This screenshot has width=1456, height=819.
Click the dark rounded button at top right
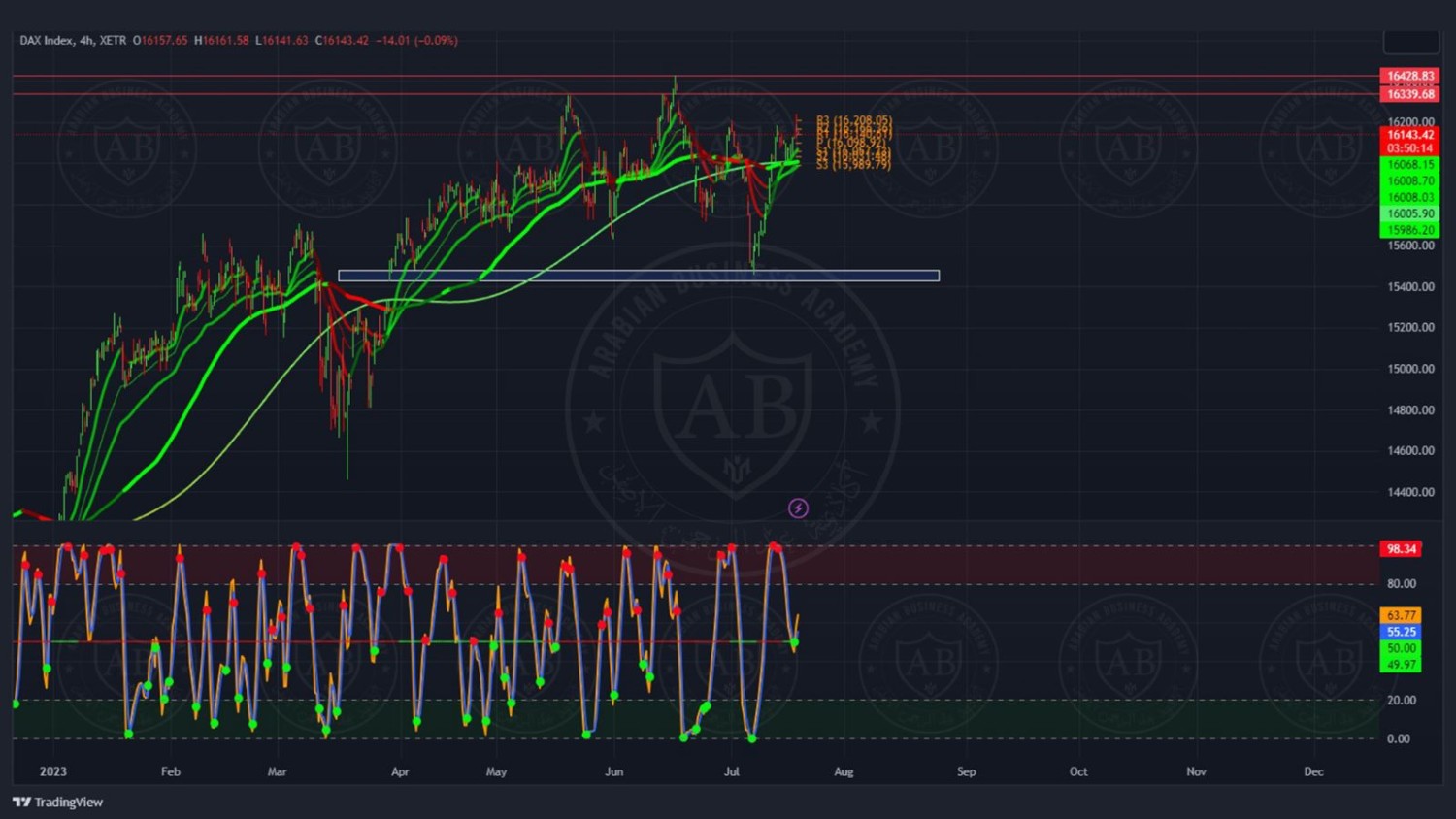[1410, 42]
